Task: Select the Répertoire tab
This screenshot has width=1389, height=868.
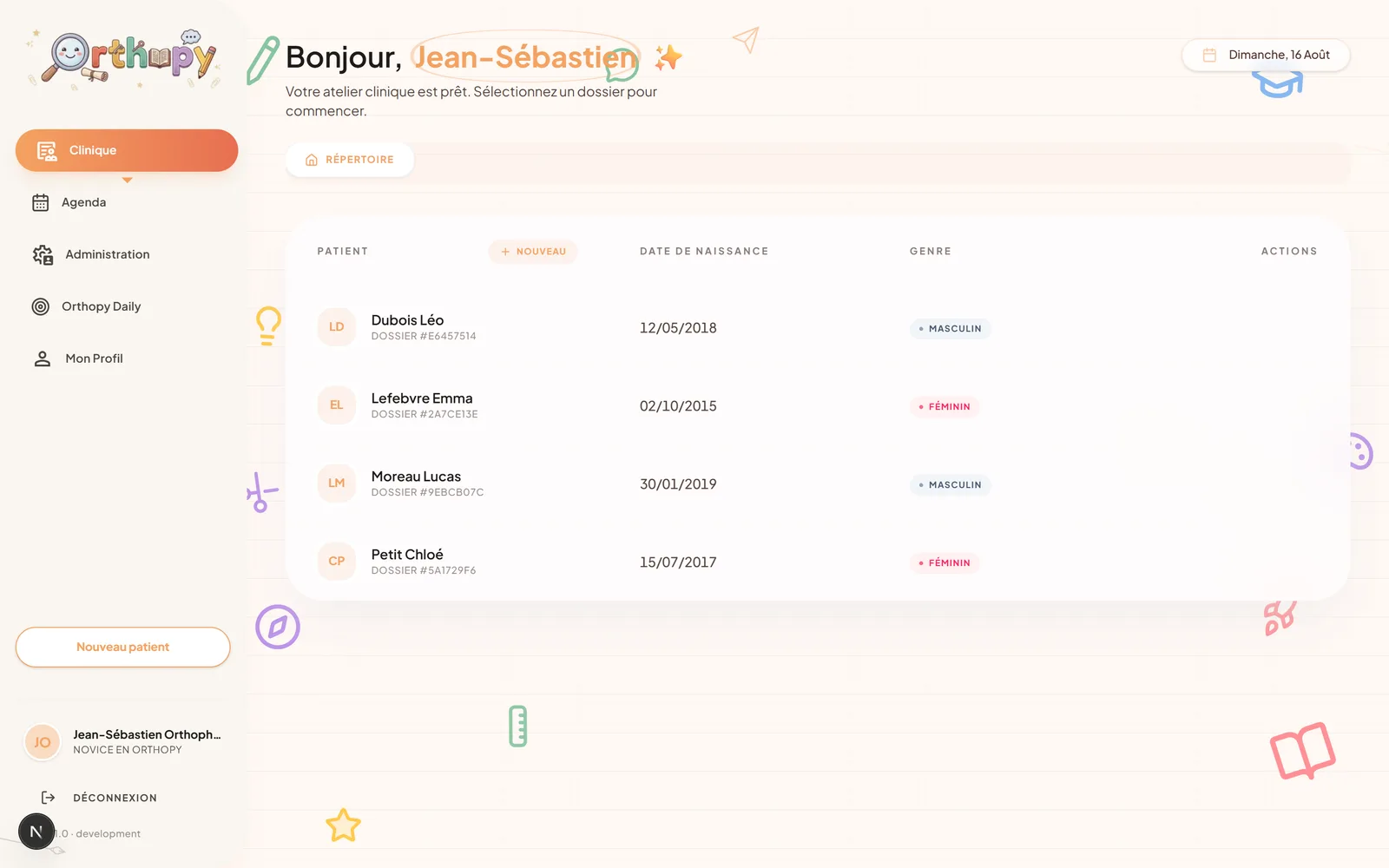Action: point(350,160)
